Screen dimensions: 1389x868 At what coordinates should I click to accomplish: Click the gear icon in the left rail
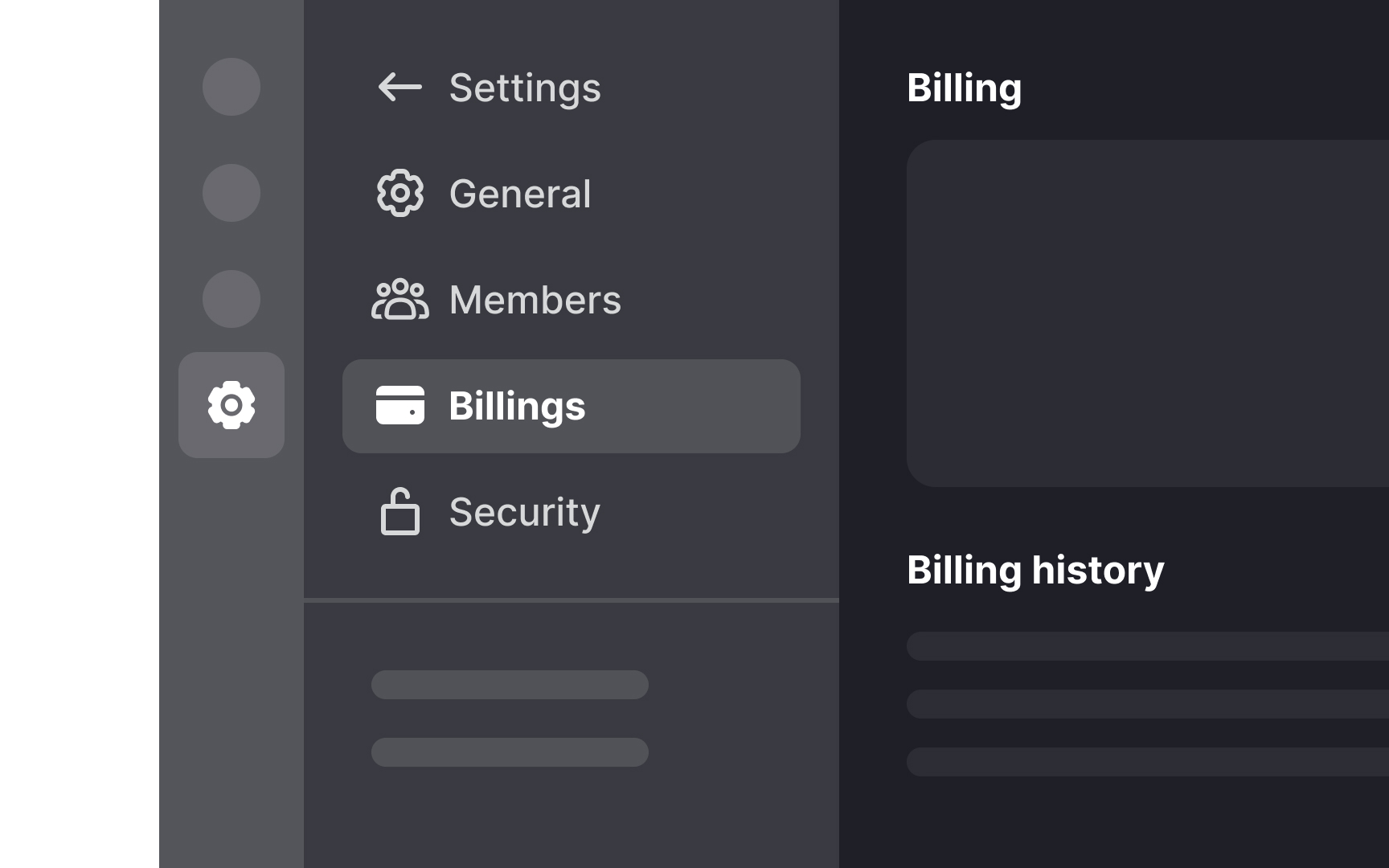[x=231, y=404]
